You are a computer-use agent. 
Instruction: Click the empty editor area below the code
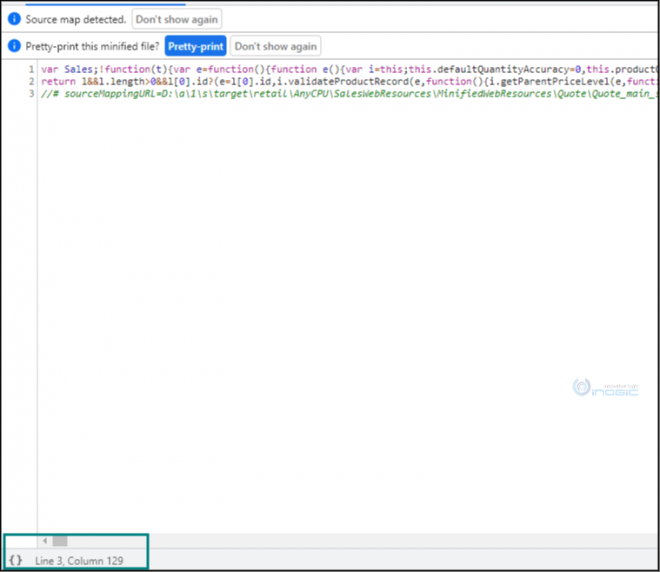(300, 300)
